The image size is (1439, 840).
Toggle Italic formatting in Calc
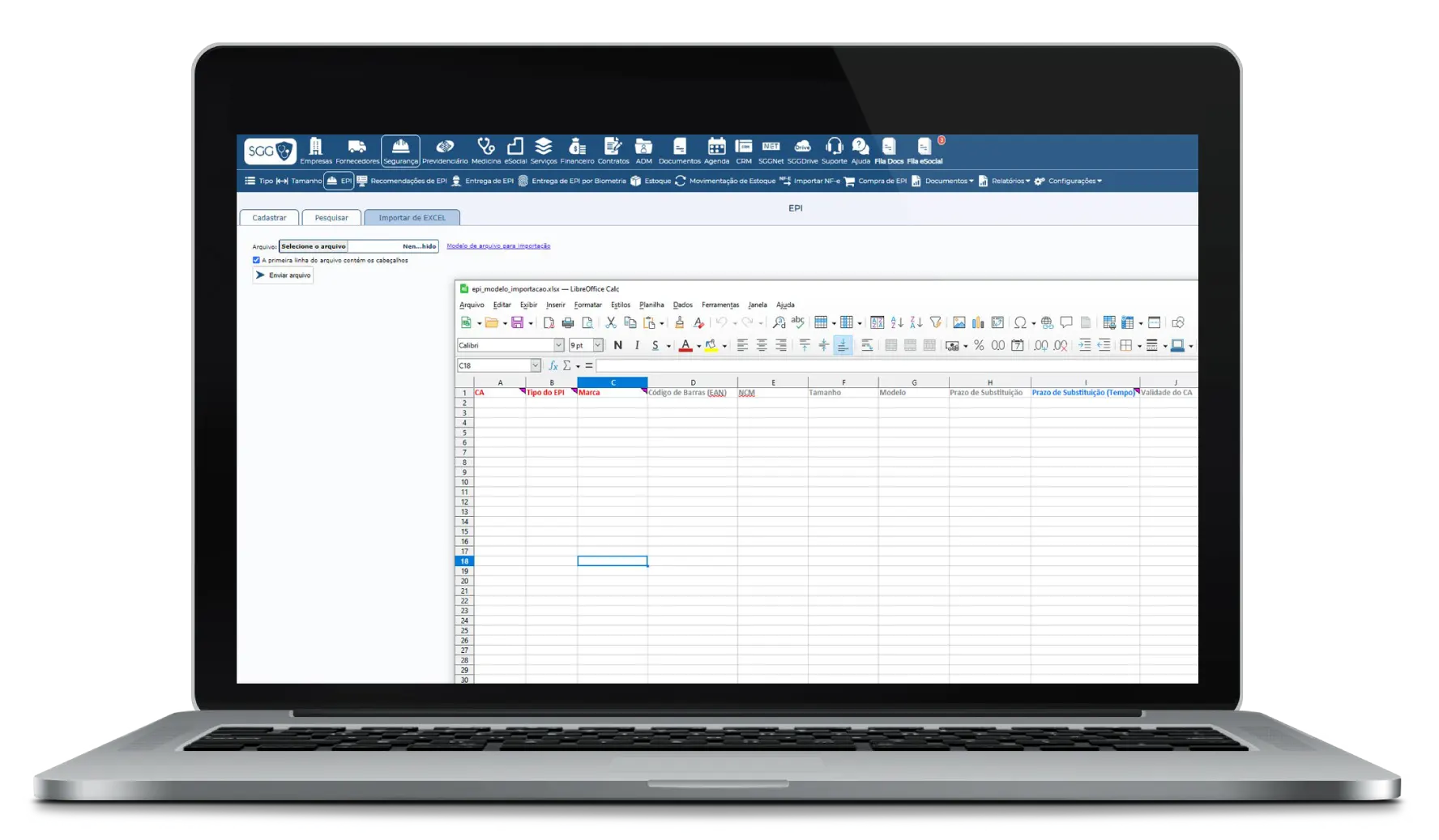[637, 345]
